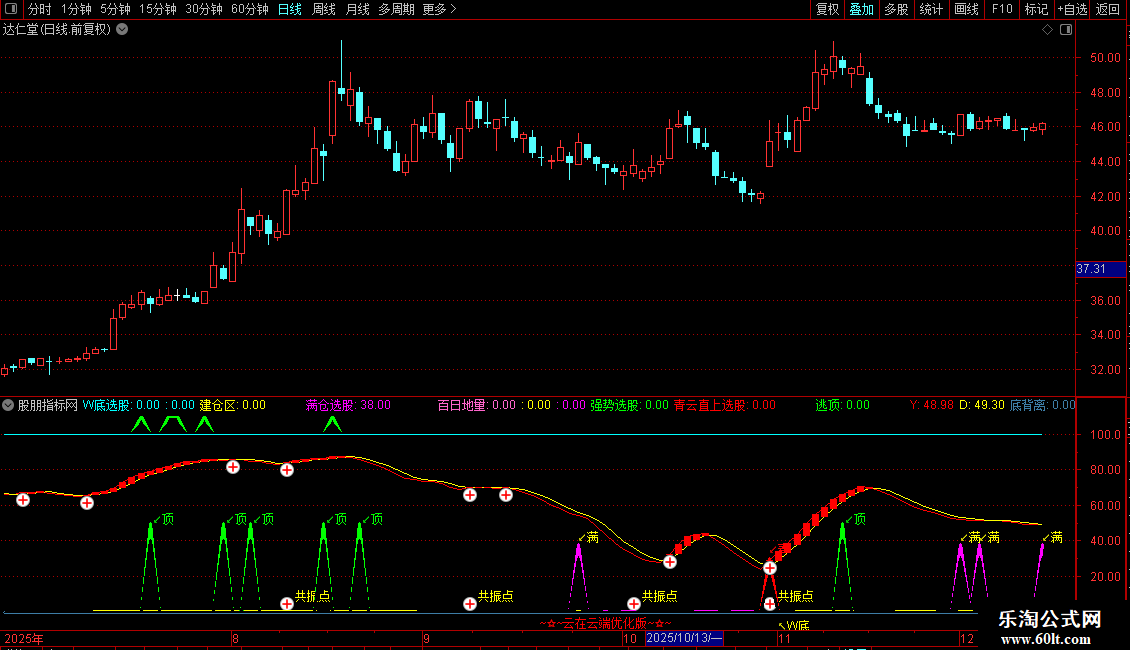Switch to 日线 daily chart

point(290,9)
